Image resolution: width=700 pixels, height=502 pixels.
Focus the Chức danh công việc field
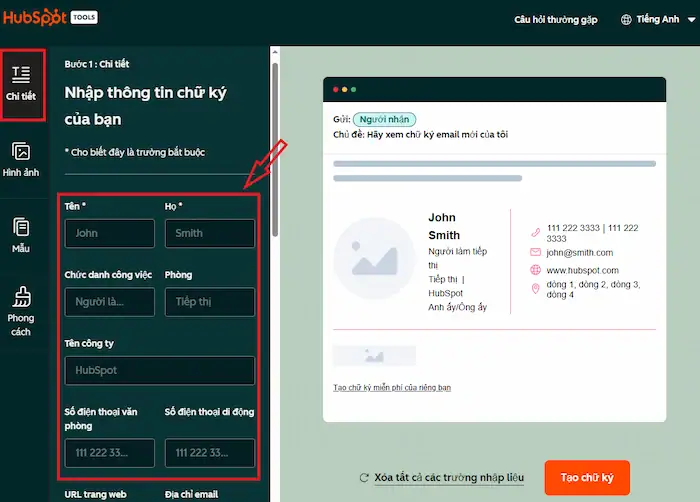click(x=110, y=302)
